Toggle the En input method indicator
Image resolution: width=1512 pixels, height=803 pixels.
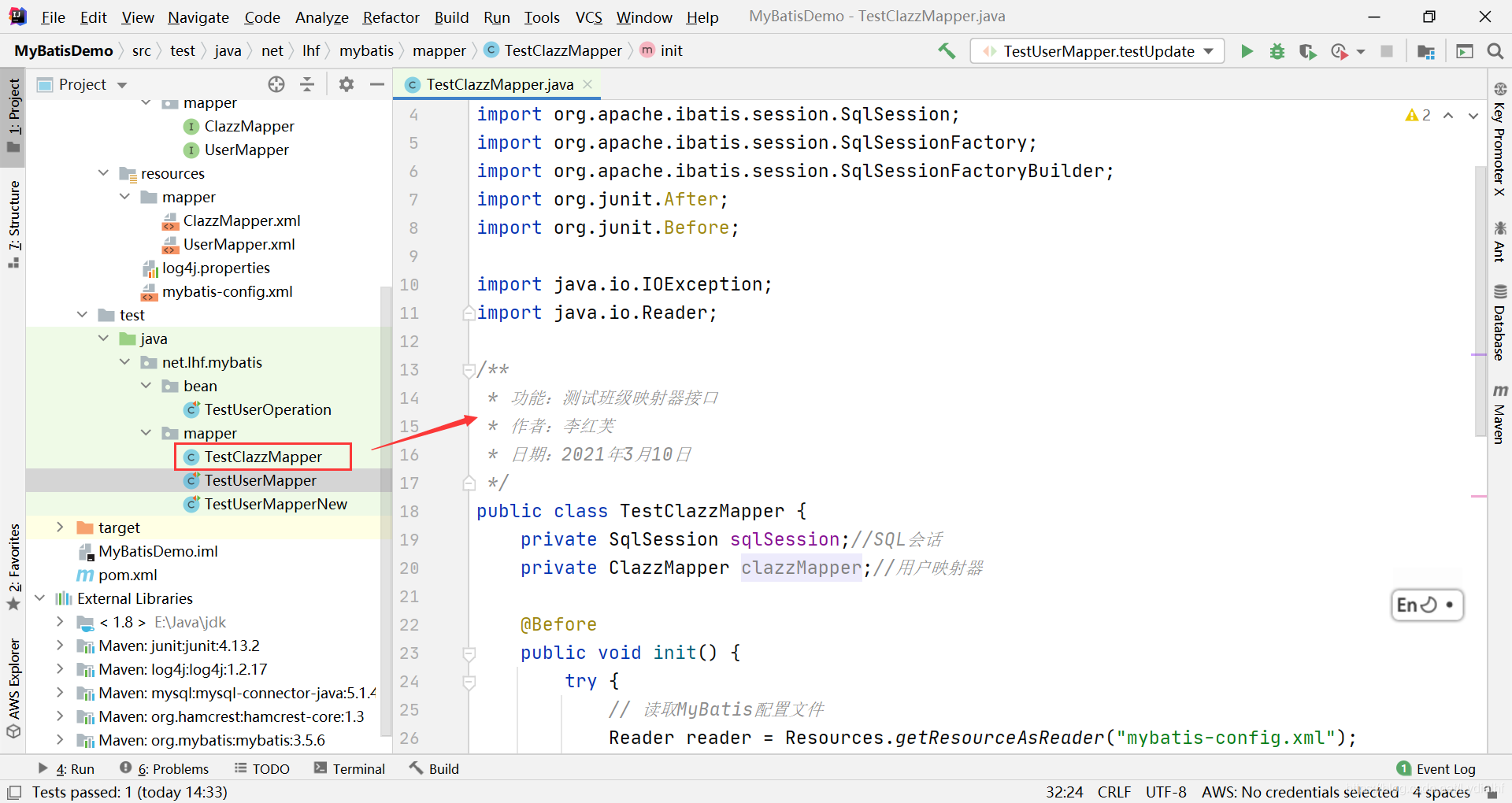click(x=1427, y=605)
